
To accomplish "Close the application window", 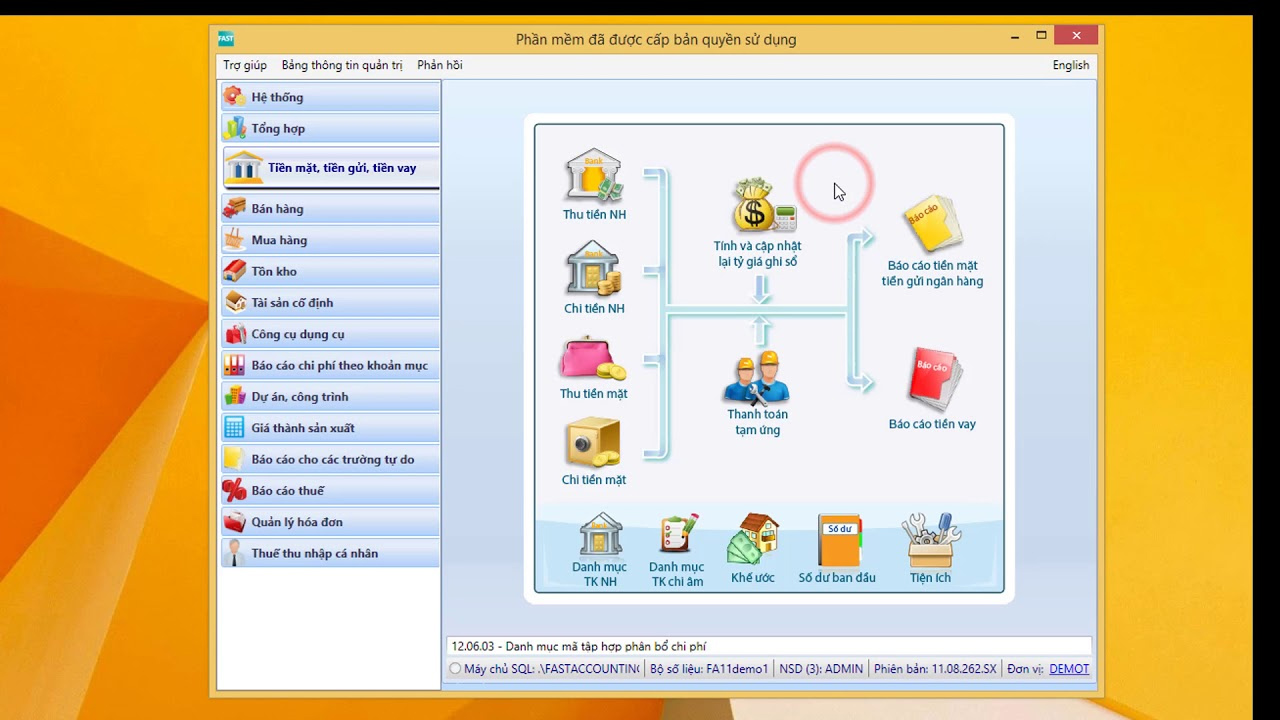I will 1076,36.
